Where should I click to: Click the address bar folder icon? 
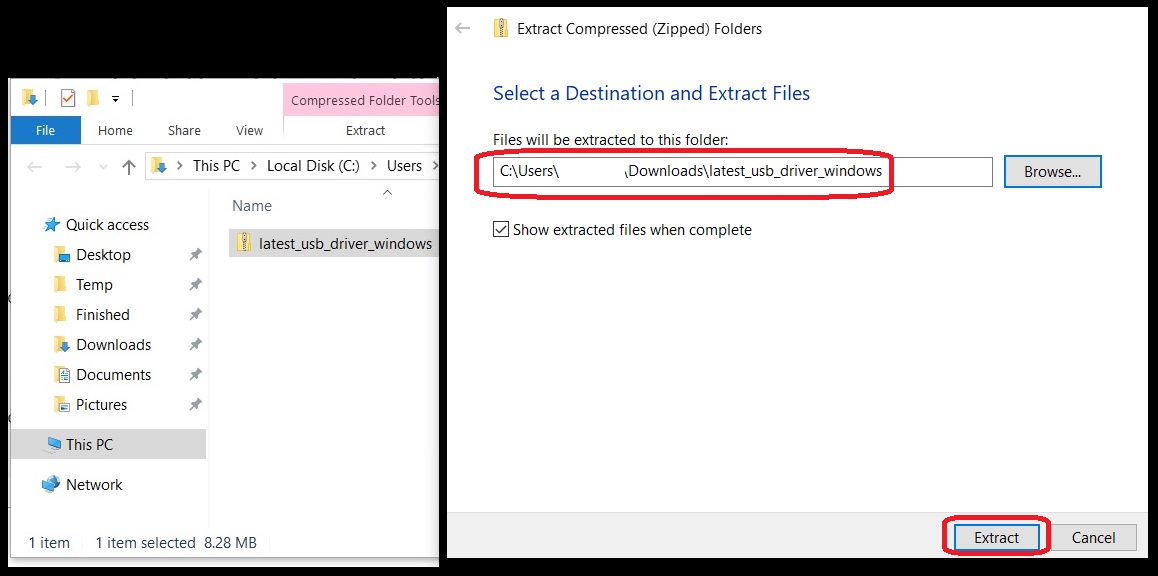pyautogui.click(x=159, y=166)
